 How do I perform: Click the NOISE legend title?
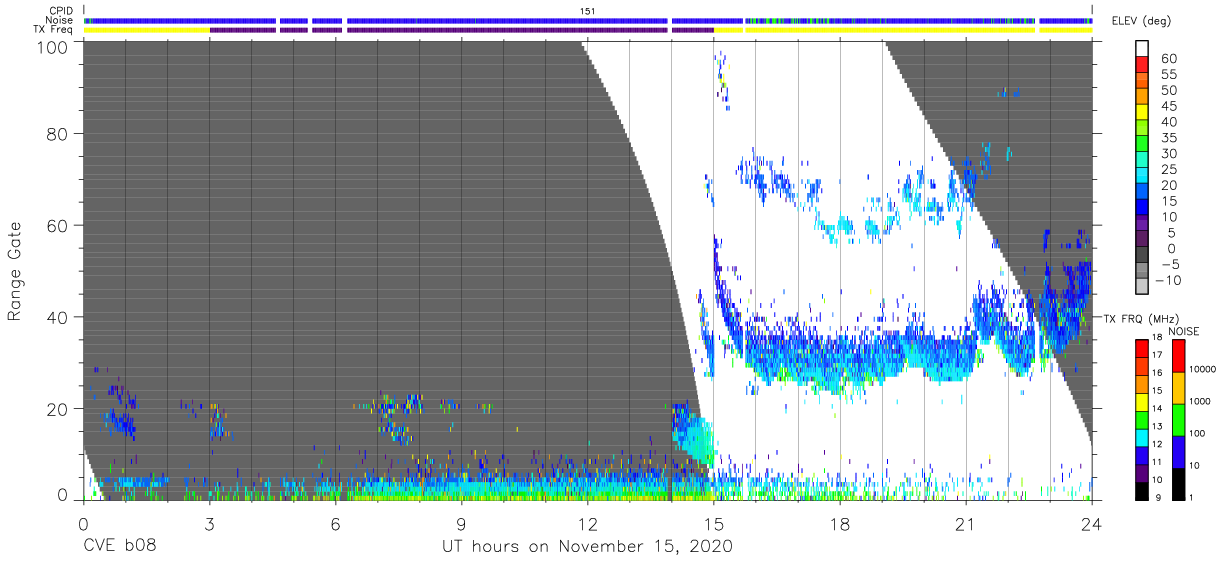(1183, 331)
